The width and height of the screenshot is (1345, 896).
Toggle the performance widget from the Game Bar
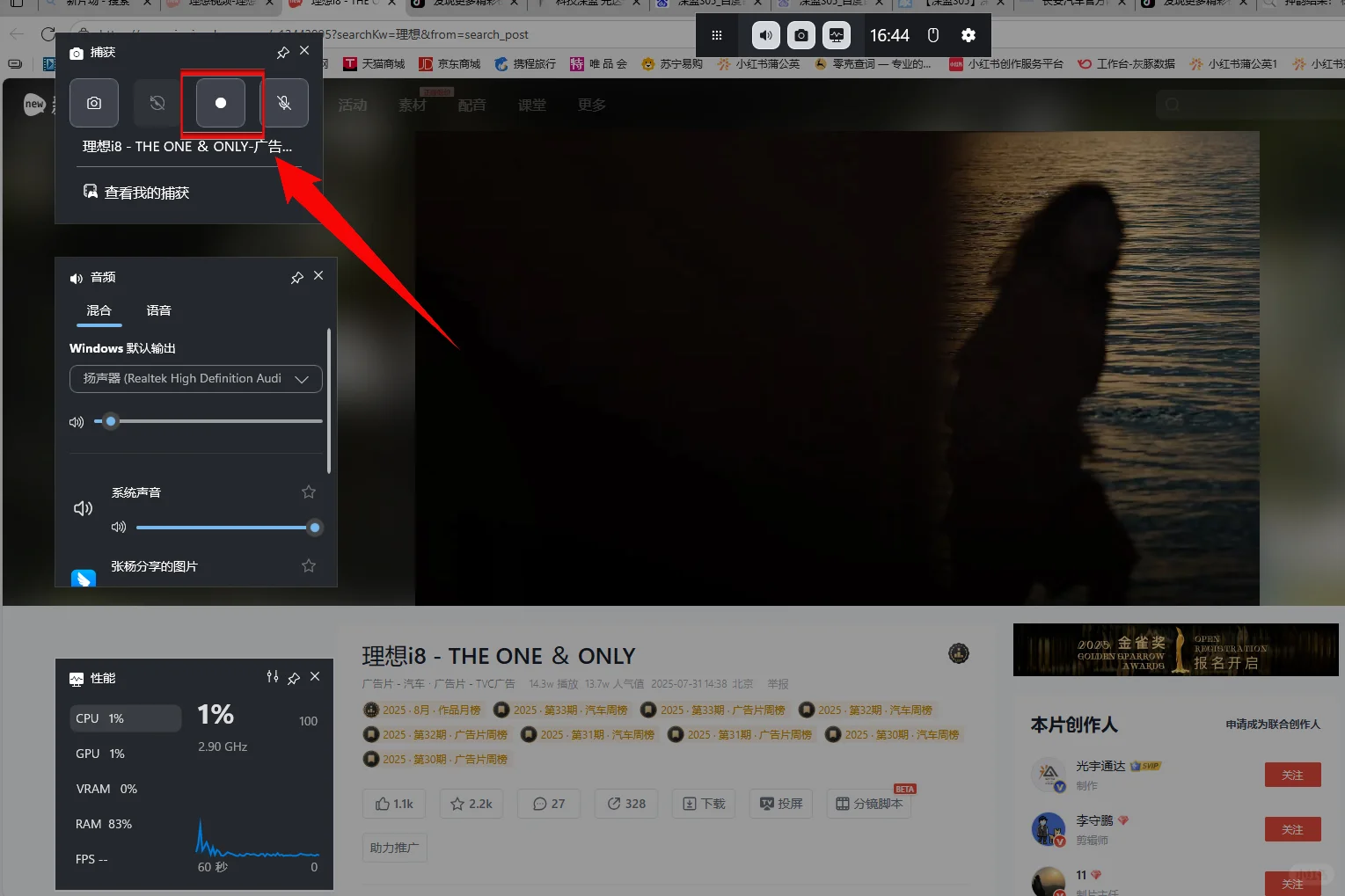(x=837, y=35)
